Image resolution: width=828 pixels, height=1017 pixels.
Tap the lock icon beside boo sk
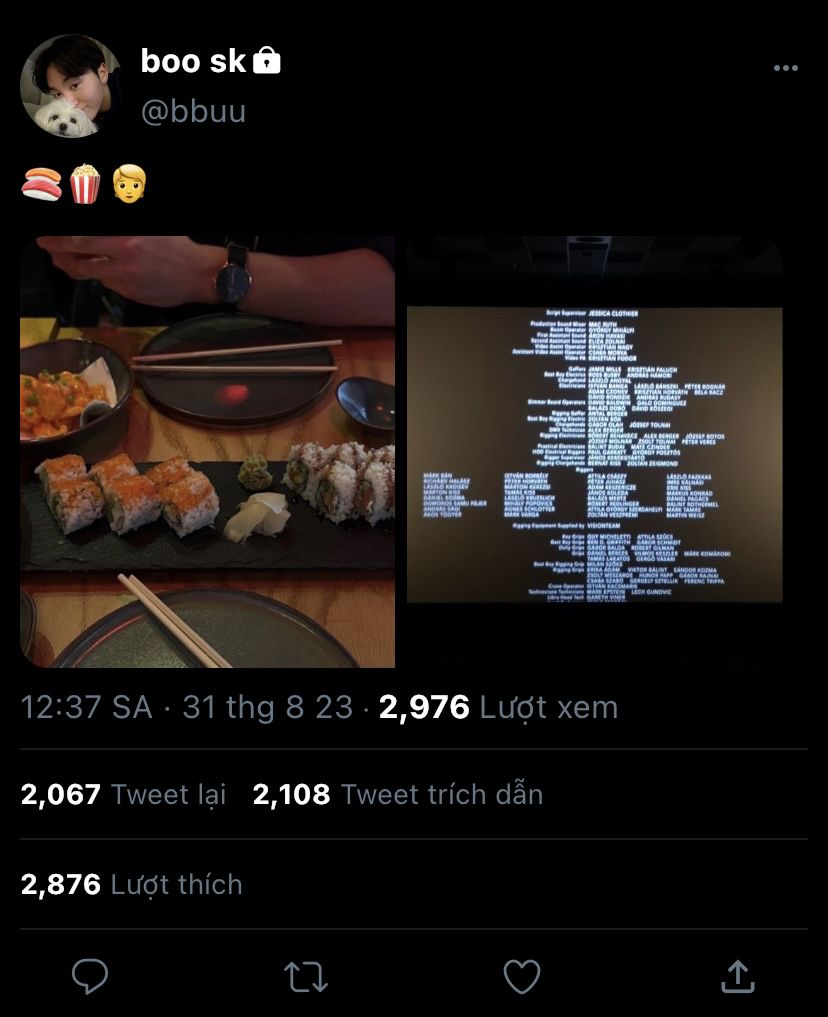[266, 60]
